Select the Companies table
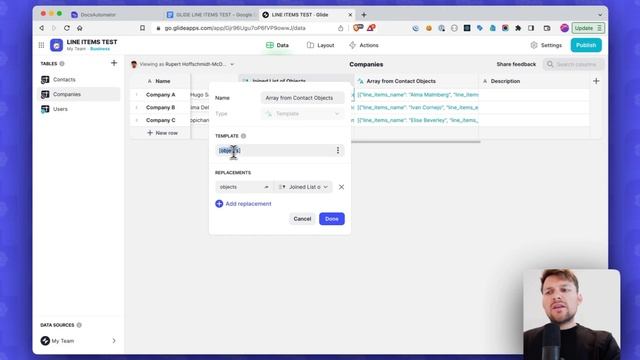The image size is (640, 360). point(78,94)
